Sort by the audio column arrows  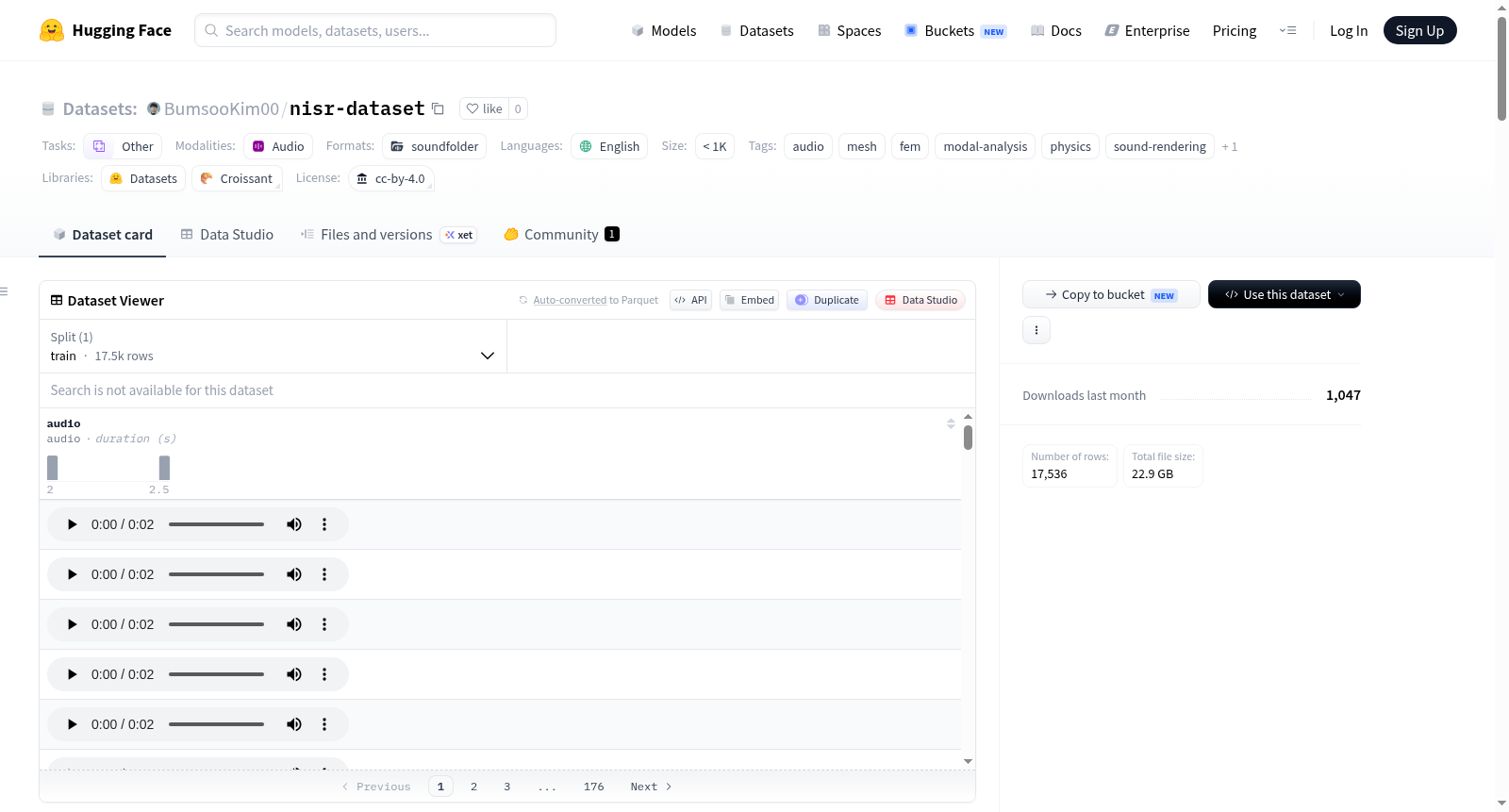click(x=951, y=423)
